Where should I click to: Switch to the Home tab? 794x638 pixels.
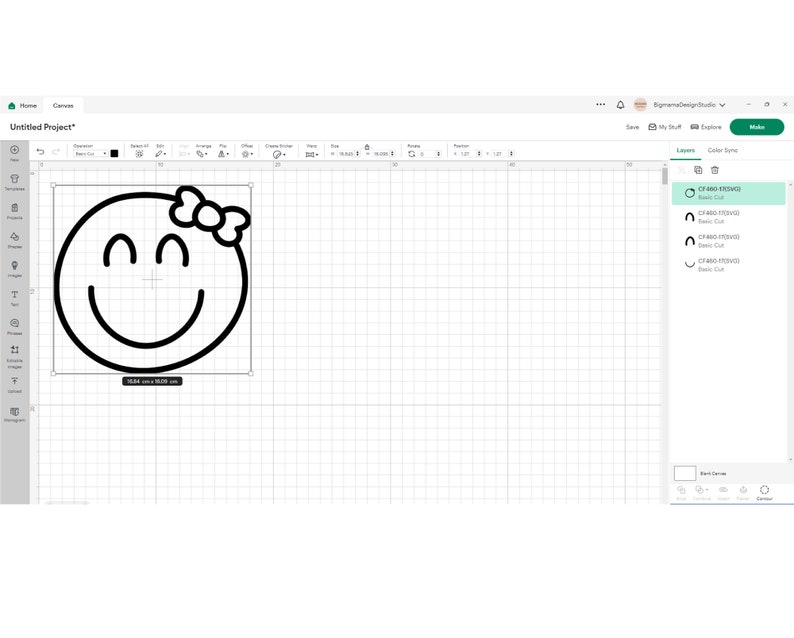(23, 105)
